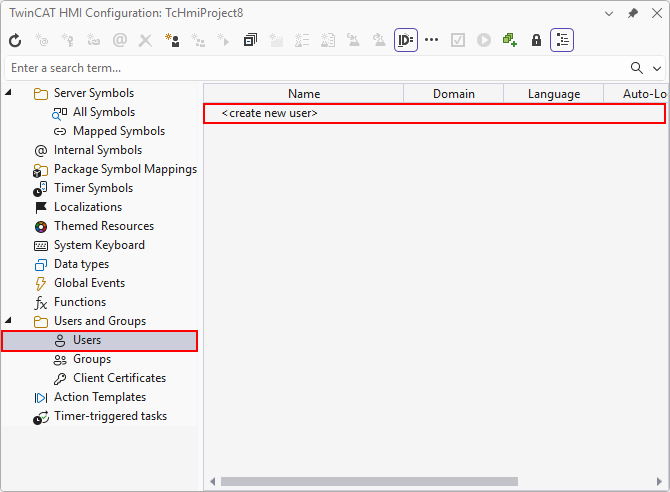The height and width of the screenshot is (492, 670).
Task: Select Localizations in the tree
Action: [87, 207]
